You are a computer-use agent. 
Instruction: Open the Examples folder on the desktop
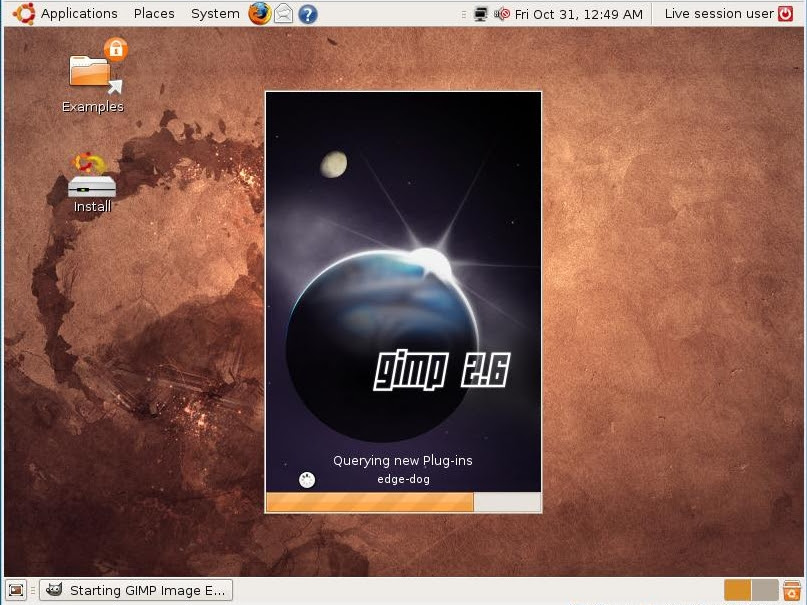click(x=93, y=76)
